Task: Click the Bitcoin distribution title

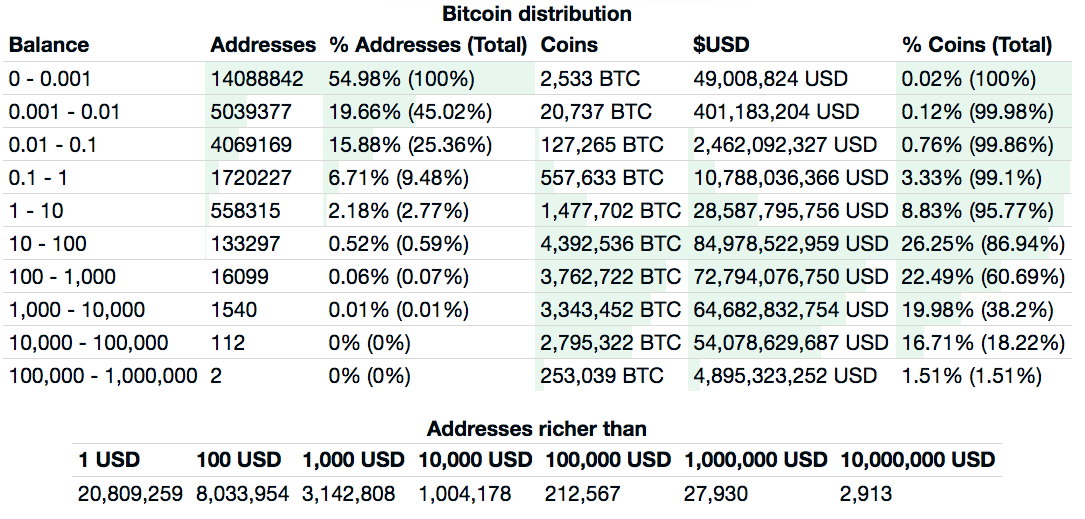Action: point(536,14)
